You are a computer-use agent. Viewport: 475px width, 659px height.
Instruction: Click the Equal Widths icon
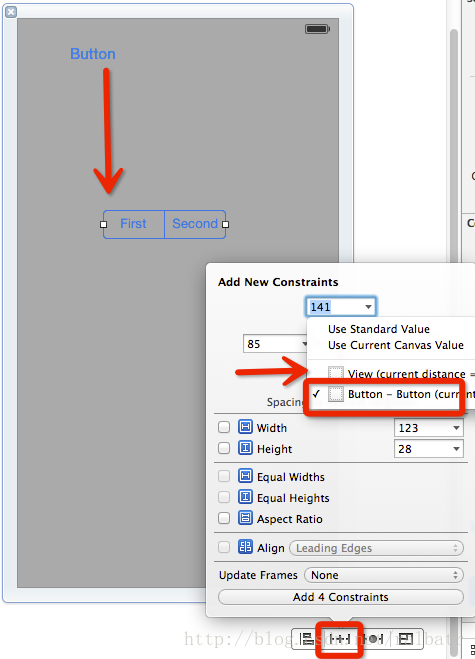coord(245,476)
